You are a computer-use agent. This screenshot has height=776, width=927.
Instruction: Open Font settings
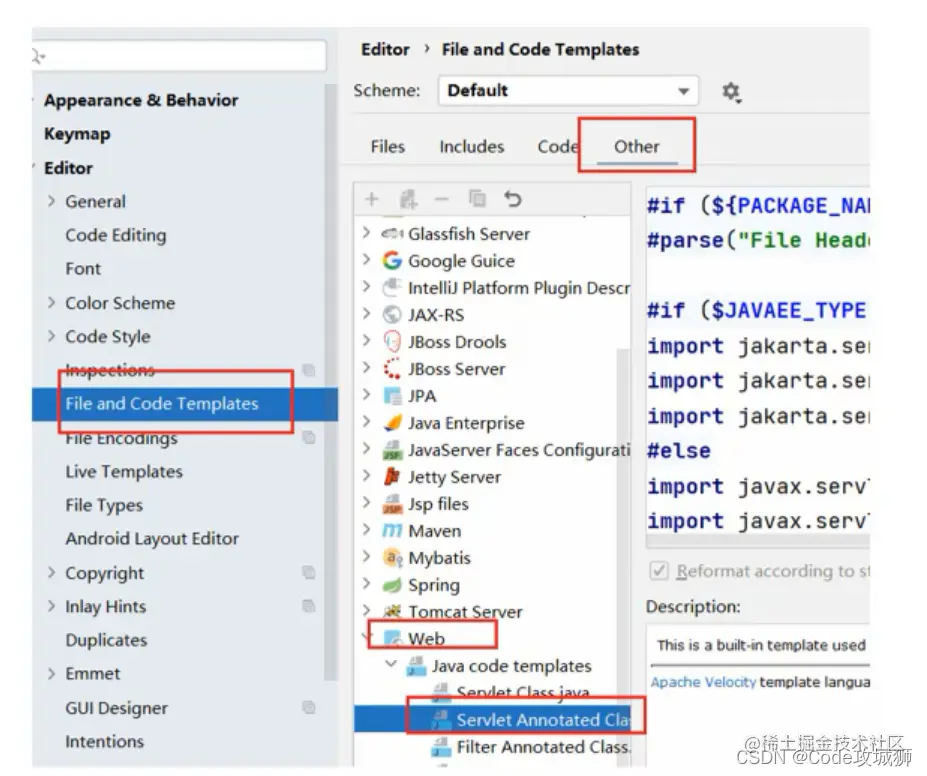(83, 269)
